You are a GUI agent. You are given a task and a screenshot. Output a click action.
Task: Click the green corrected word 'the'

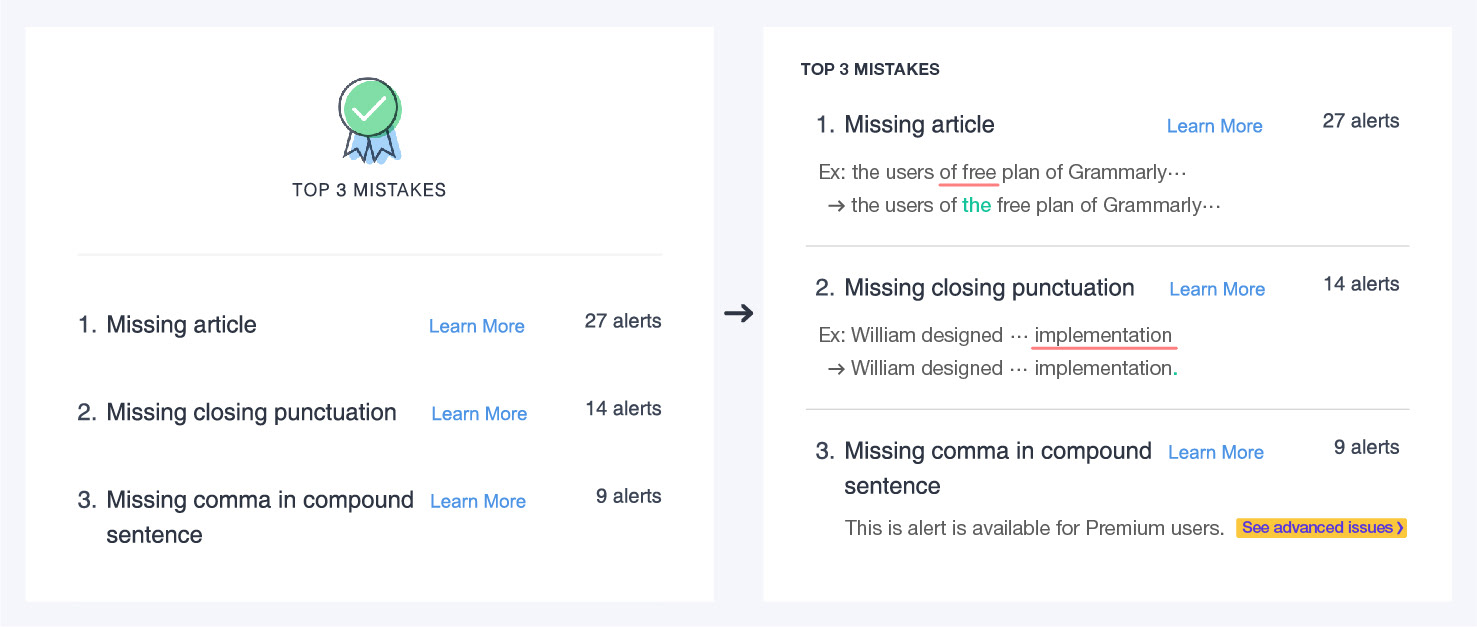click(976, 205)
